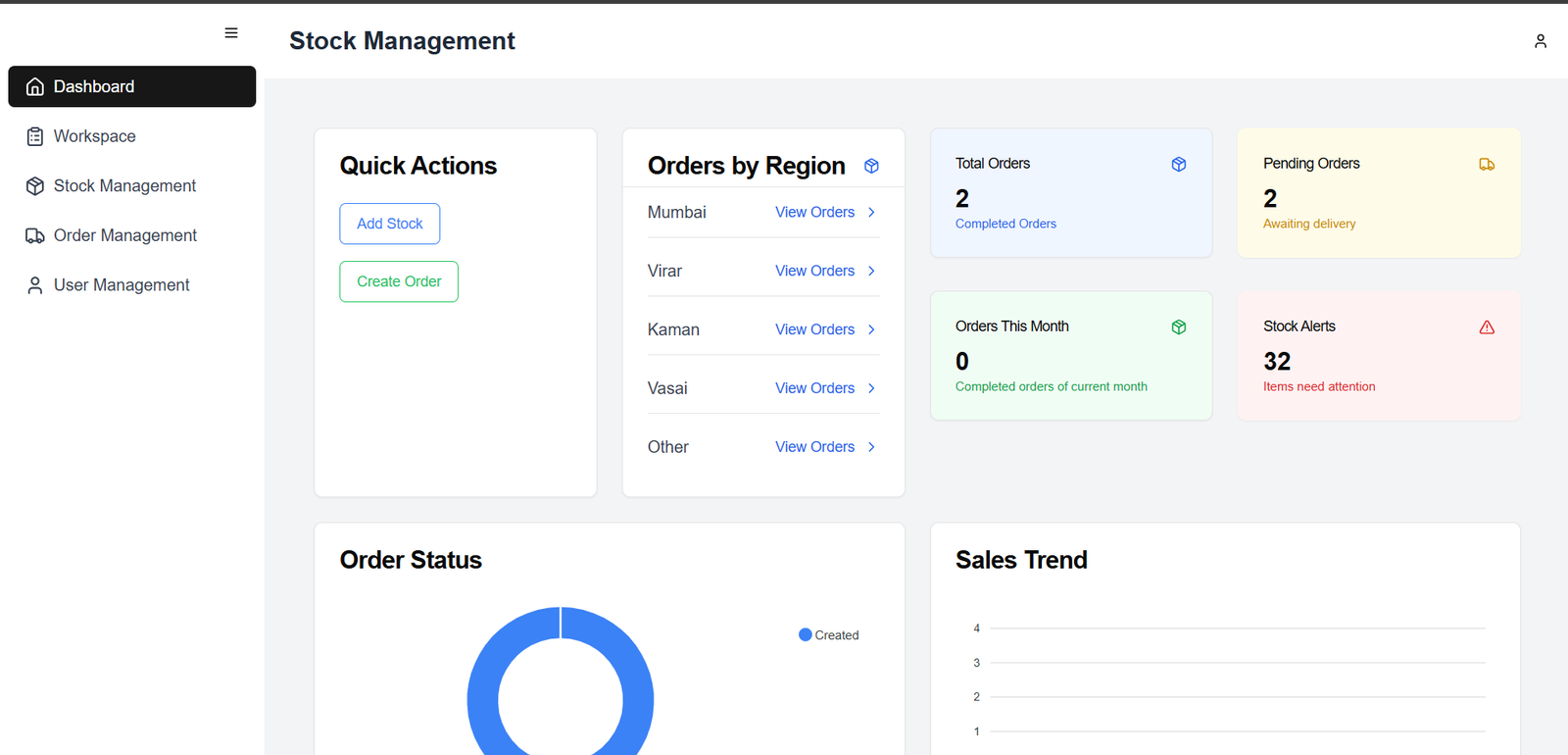Click the warning triangle on Stock Alerts card
Screen dimensions: 1568x755
(x=1487, y=327)
